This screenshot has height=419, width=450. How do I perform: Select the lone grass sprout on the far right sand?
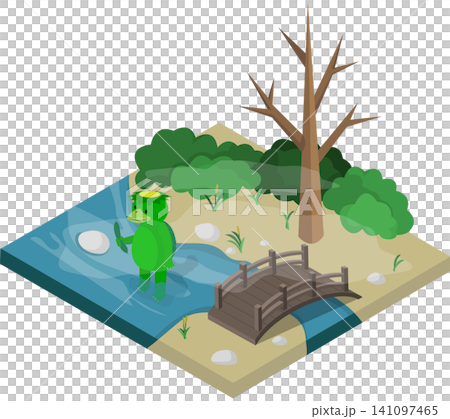(x=397, y=262)
